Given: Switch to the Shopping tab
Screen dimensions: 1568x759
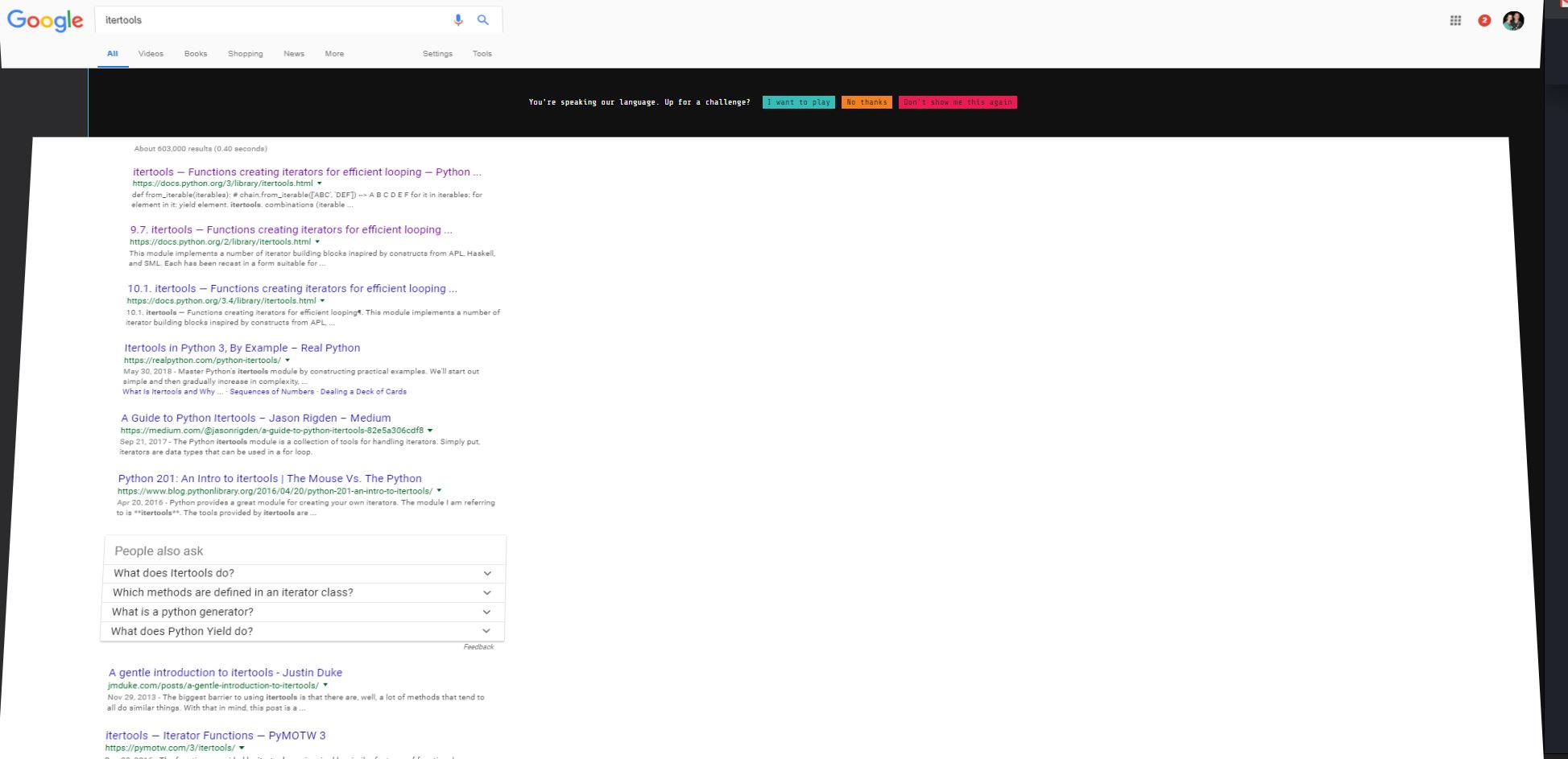Looking at the screenshot, I should pyautogui.click(x=246, y=54).
